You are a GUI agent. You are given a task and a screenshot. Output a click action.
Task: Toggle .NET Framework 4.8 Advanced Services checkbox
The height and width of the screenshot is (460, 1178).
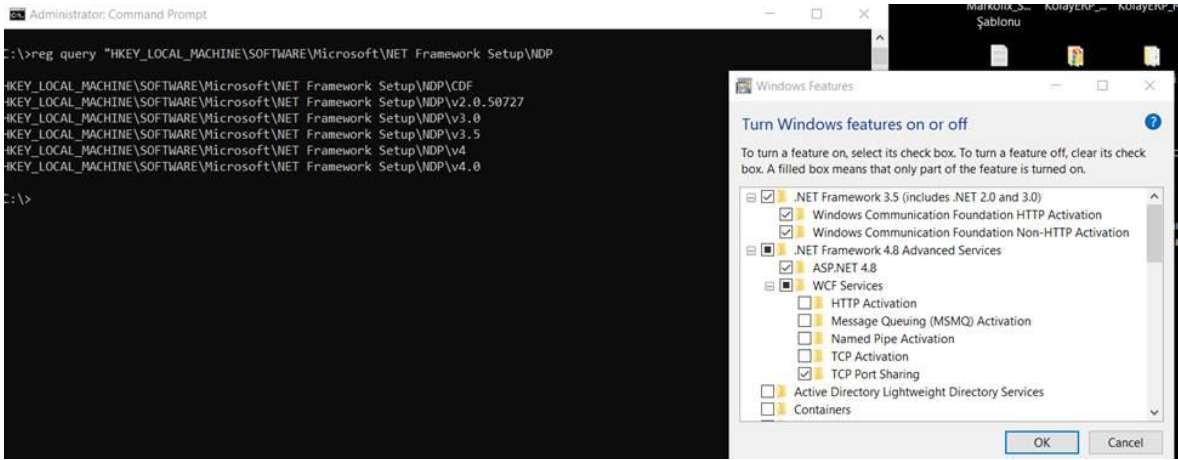coord(767,250)
